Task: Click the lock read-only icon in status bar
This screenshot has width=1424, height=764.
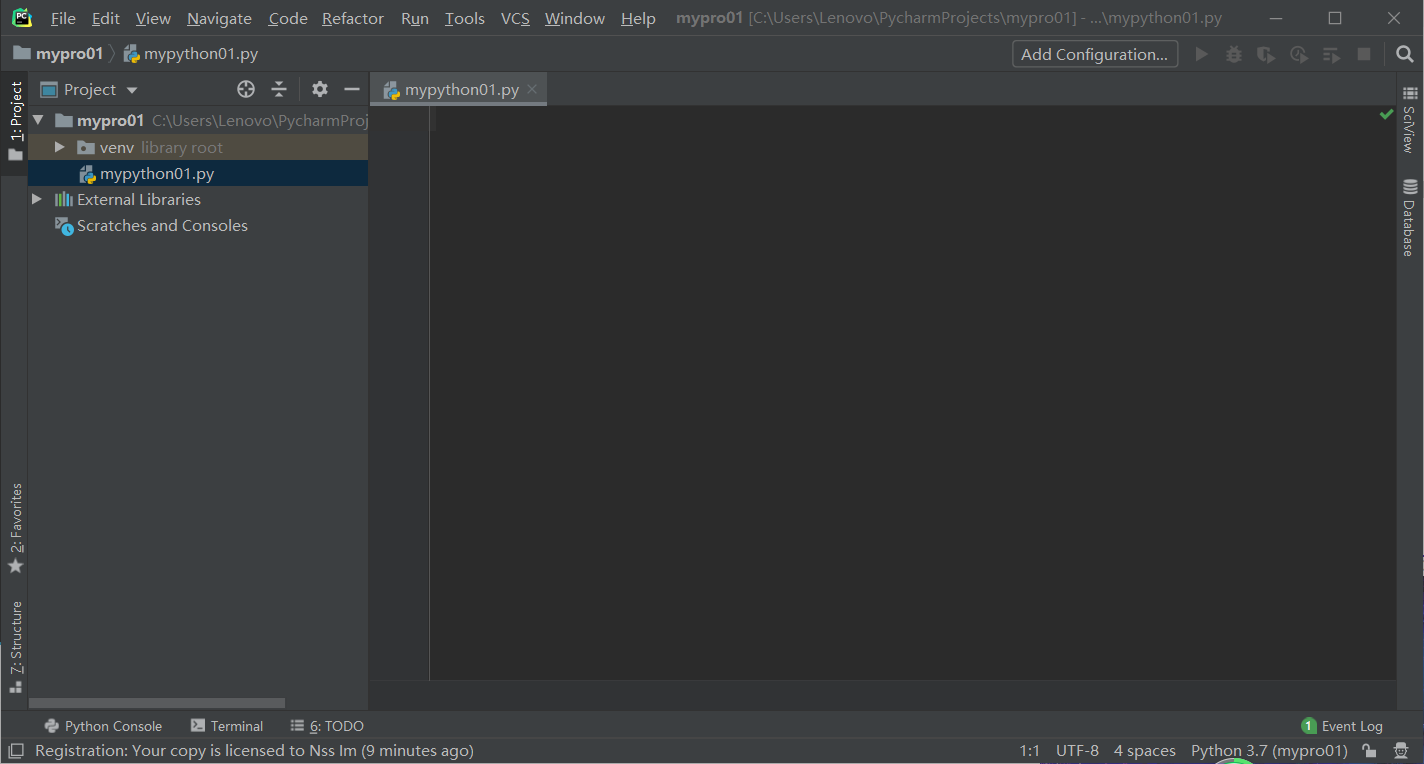Action: [1369, 750]
